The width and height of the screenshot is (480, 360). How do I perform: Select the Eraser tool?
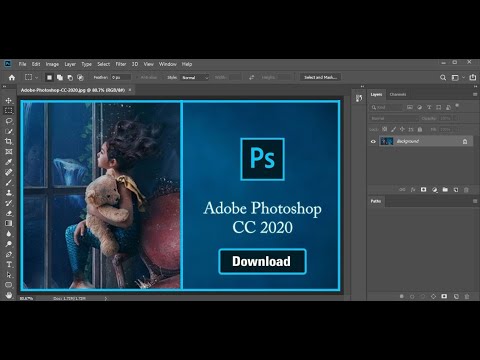(9, 213)
